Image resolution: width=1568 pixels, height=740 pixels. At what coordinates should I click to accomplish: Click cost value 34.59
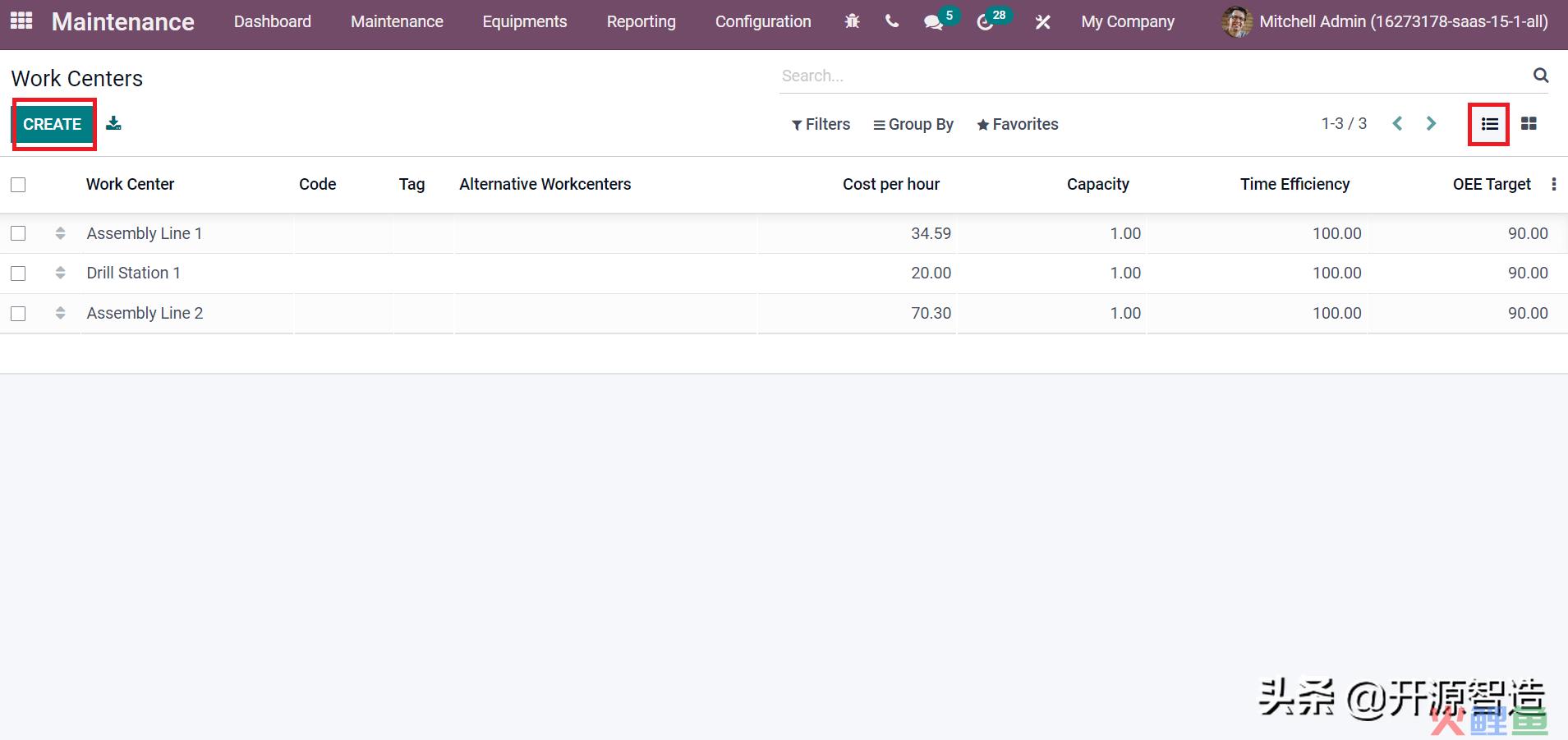[931, 233]
